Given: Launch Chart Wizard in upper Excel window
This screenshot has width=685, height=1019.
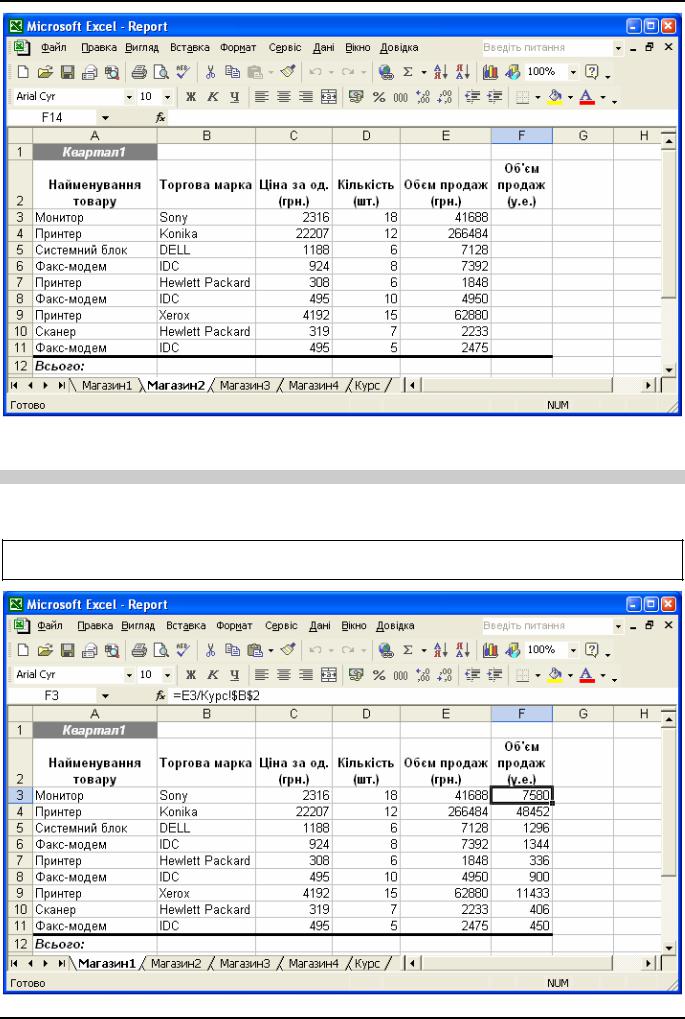Looking at the screenshot, I should click(x=490, y=72).
